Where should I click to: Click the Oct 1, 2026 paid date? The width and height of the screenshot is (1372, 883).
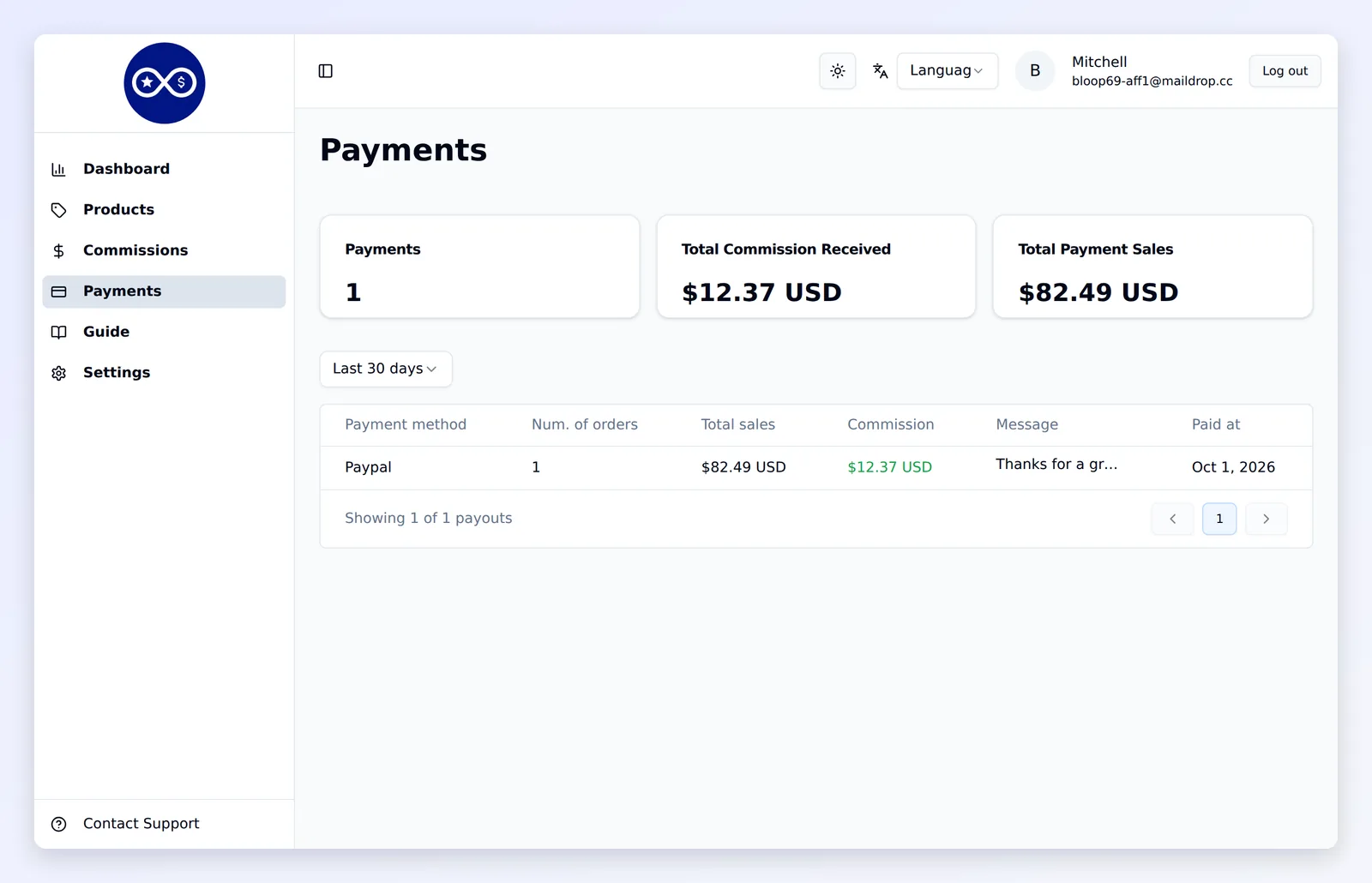1233,467
